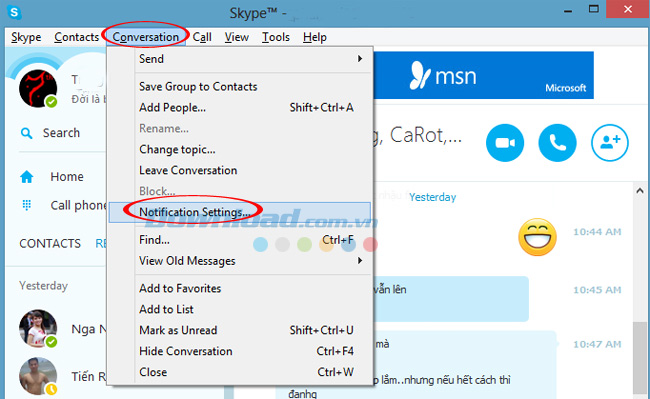This screenshot has height=399, width=650.
Task: Select Leave Conversation
Action: (240, 170)
